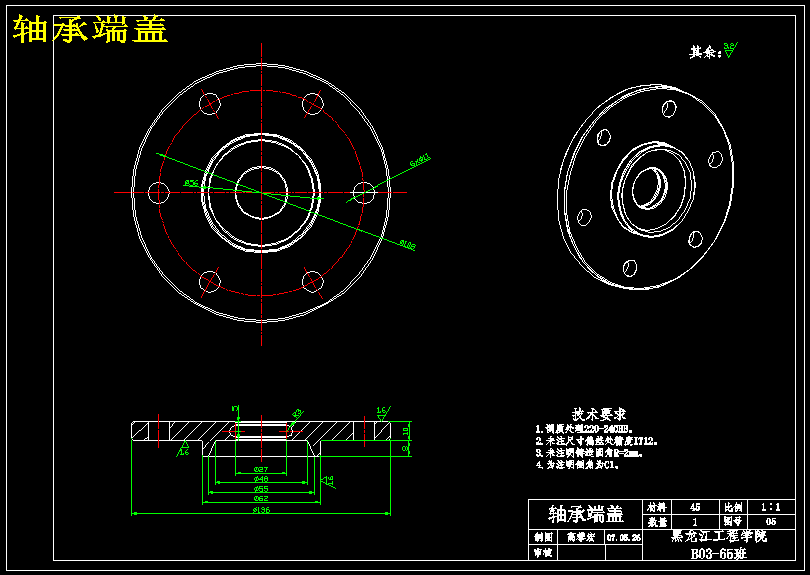Select the R3 radius callout
810x575 pixels.
tap(297, 413)
